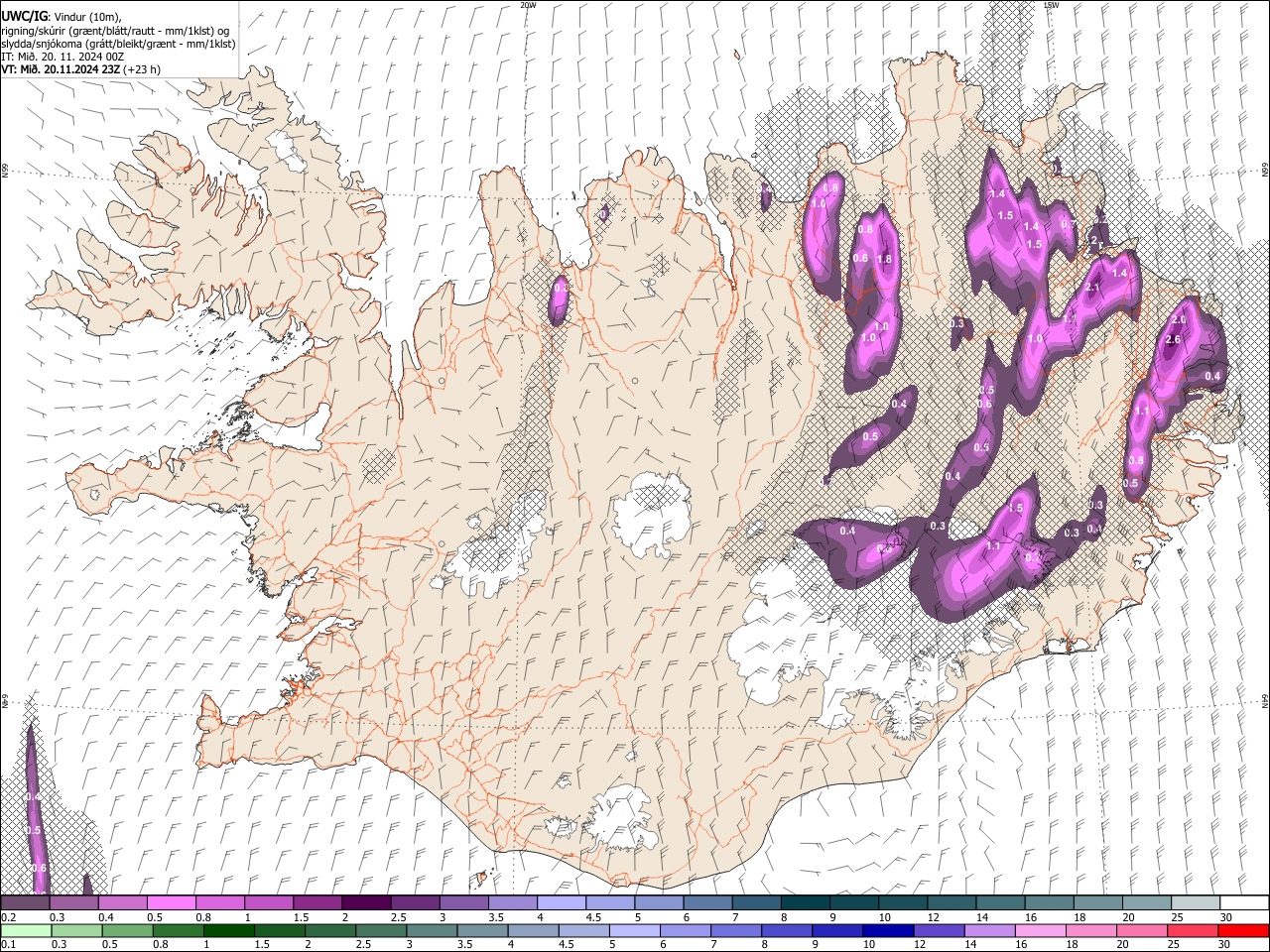
Task: Click the '15W' longitude label
Action: click(x=1051, y=5)
